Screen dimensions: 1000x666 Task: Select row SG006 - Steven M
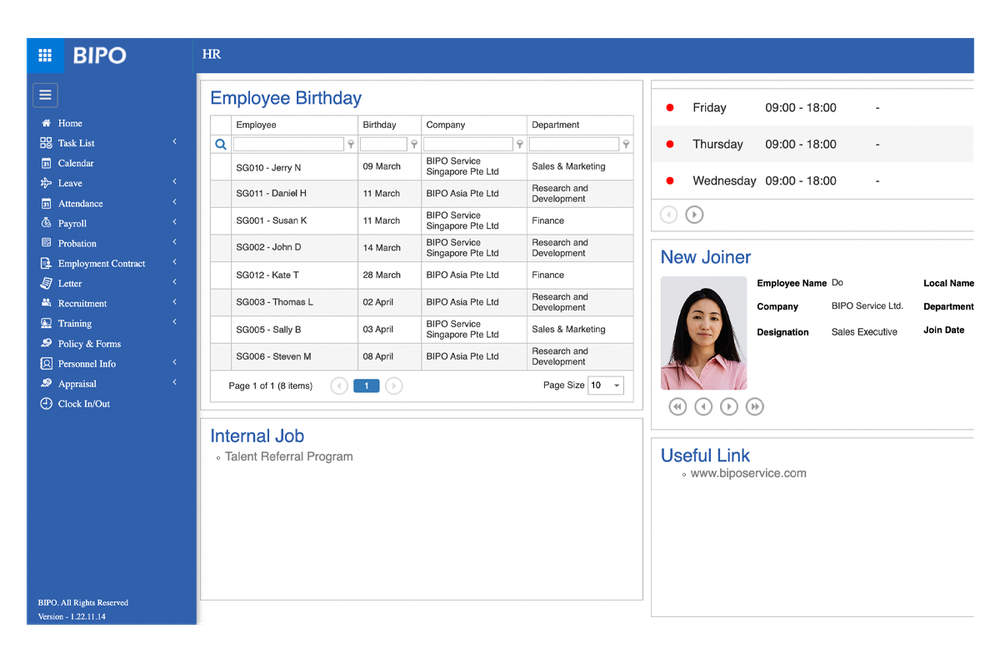click(x=422, y=357)
